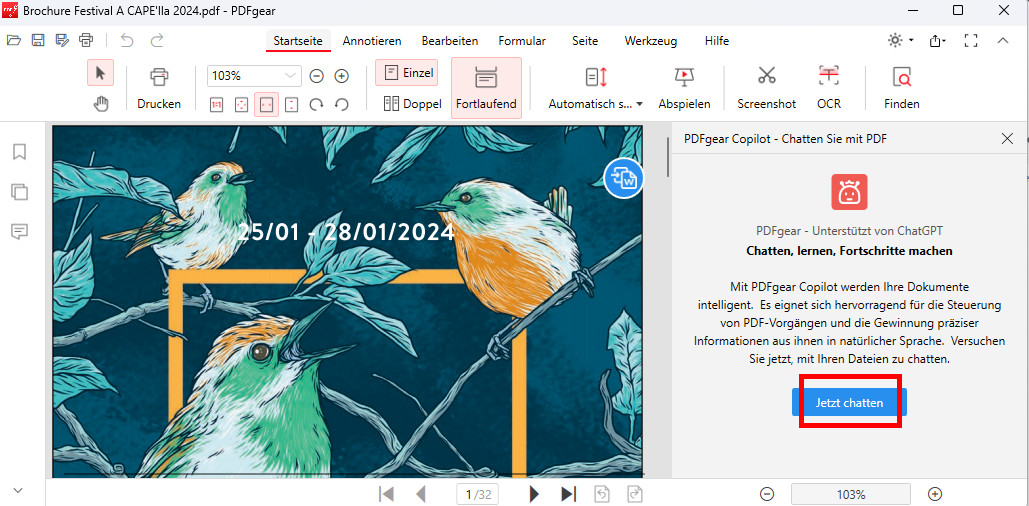Click the go forward view icon
The image size is (1029, 506).
tap(635, 494)
